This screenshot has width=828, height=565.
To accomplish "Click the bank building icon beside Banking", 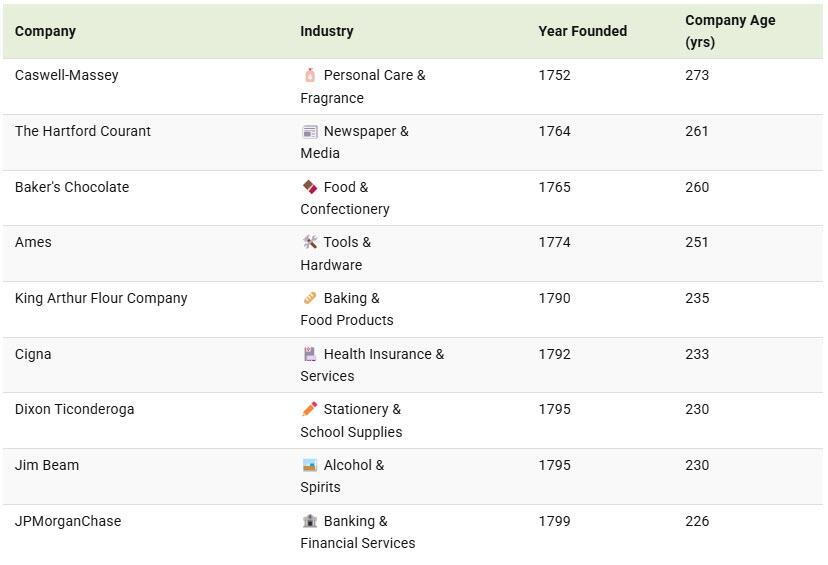I will point(310,521).
